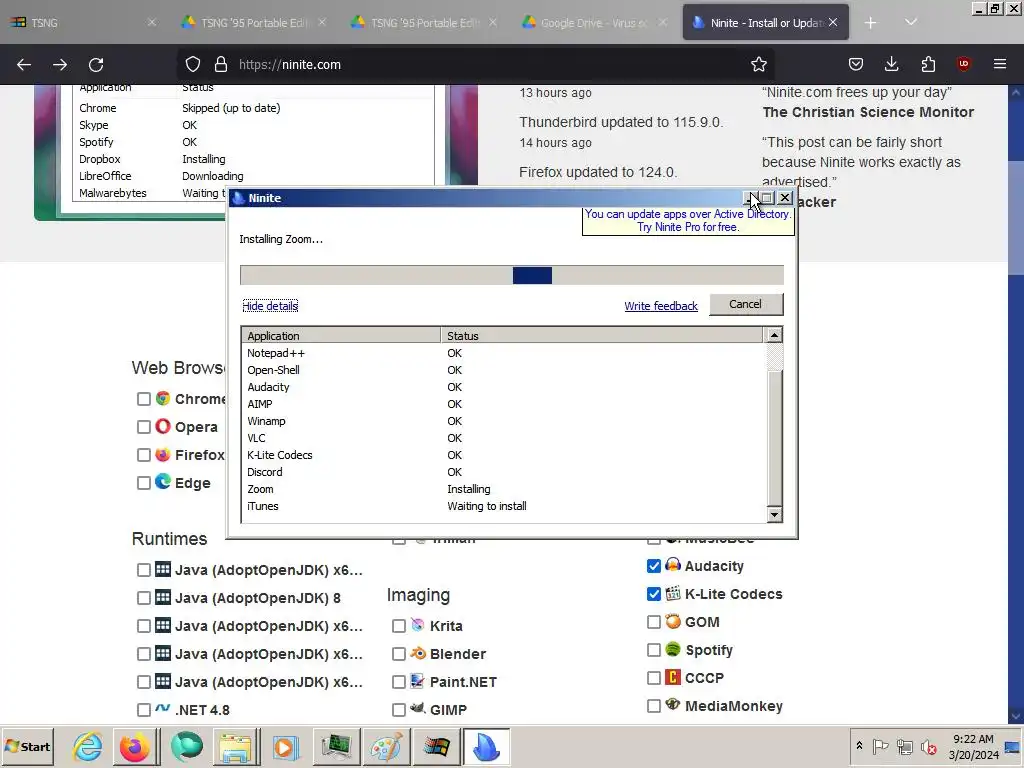This screenshot has height=768, width=1024.
Task: Switch to first TSNG '95 Portable Edition tab
Action: [253, 23]
